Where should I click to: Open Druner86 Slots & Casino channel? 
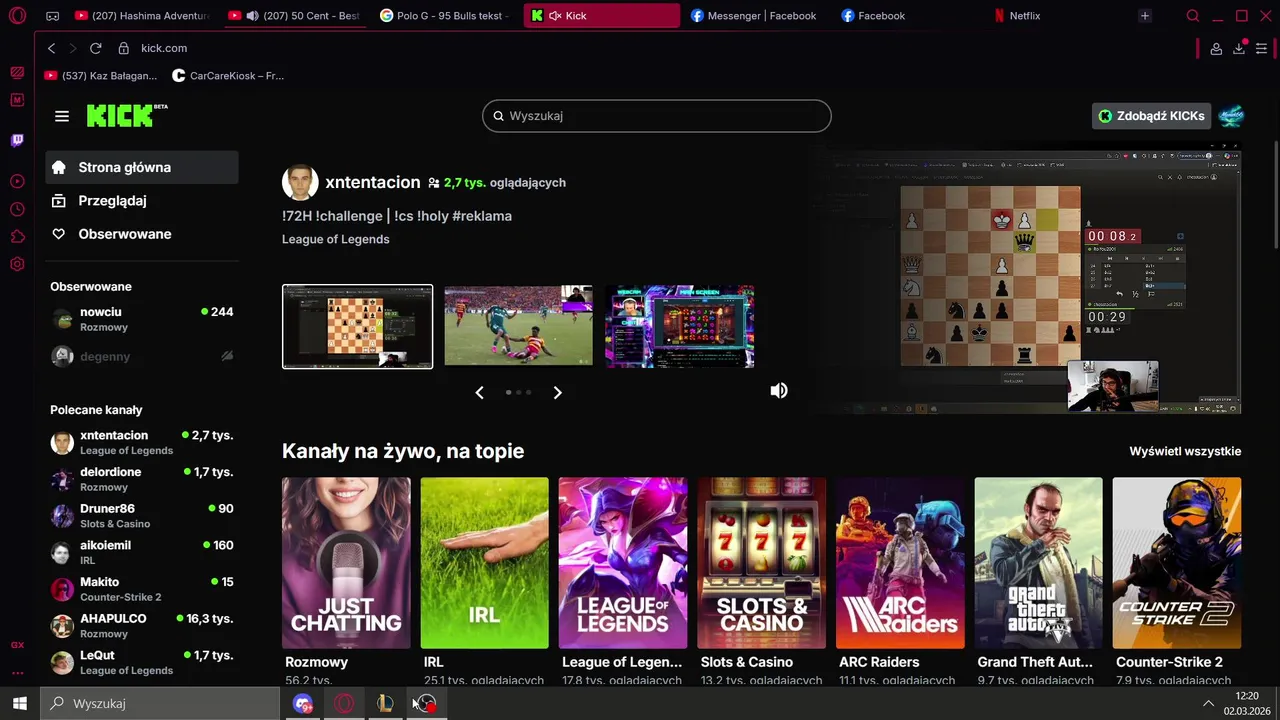click(142, 516)
